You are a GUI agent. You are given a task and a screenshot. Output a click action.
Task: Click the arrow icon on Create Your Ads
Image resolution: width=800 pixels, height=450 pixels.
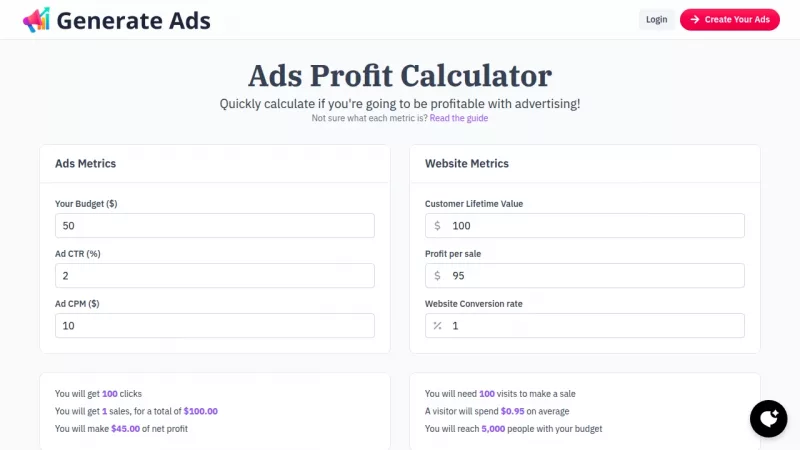pyautogui.click(x=695, y=19)
